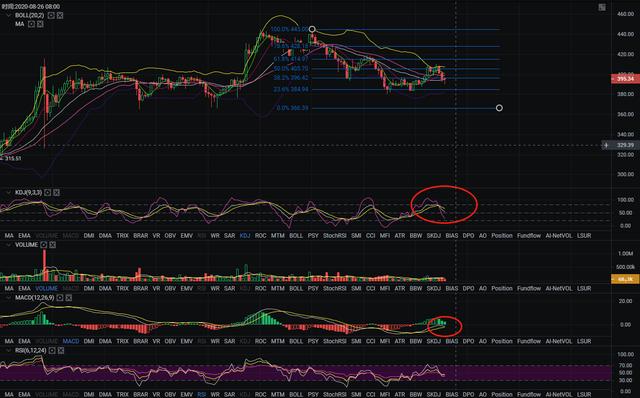
Task: Choose Position in the row beneath the volume chart
Action: (502, 288)
